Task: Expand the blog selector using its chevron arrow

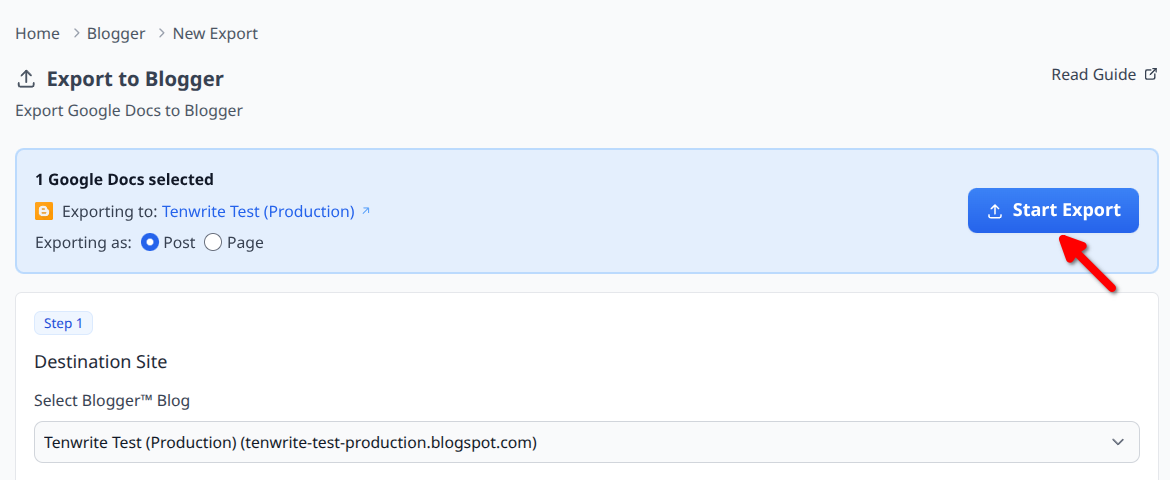Action: tap(1118, 442)
